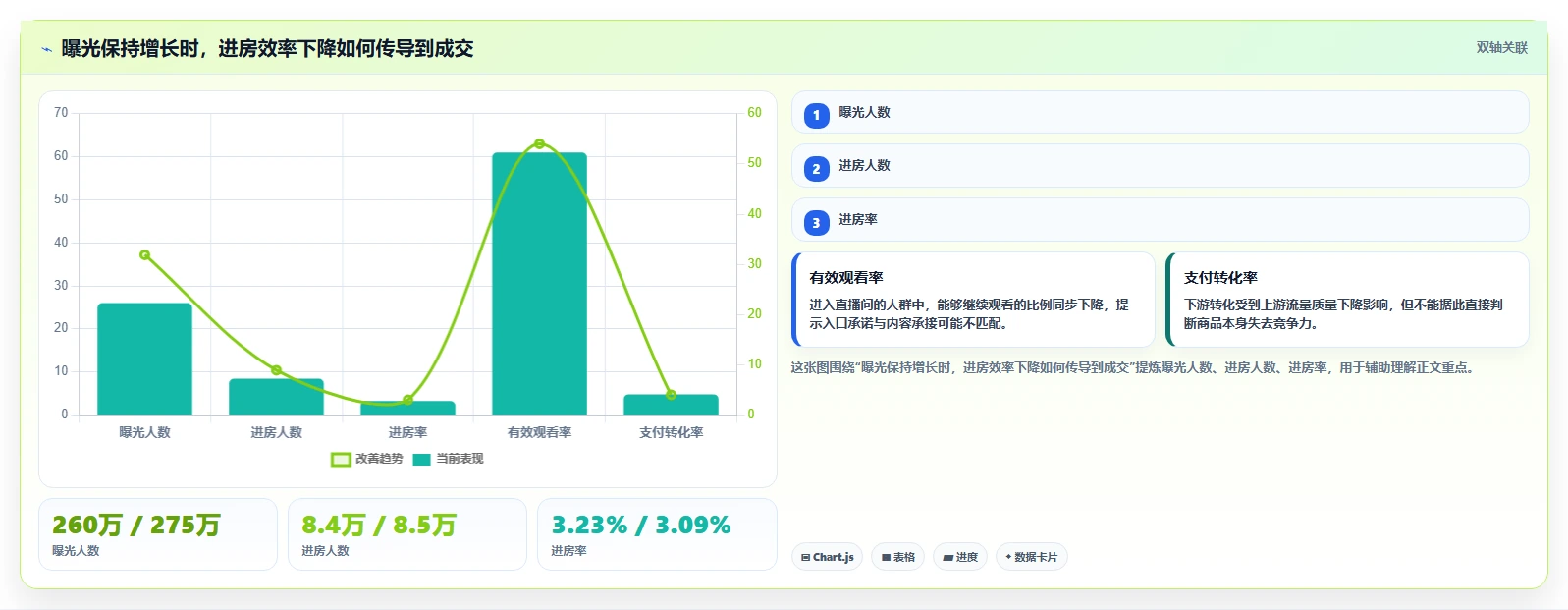1568x610 pixels.
Task: Click the 双轴关联 label in the header
Action: click(1501, 47)
